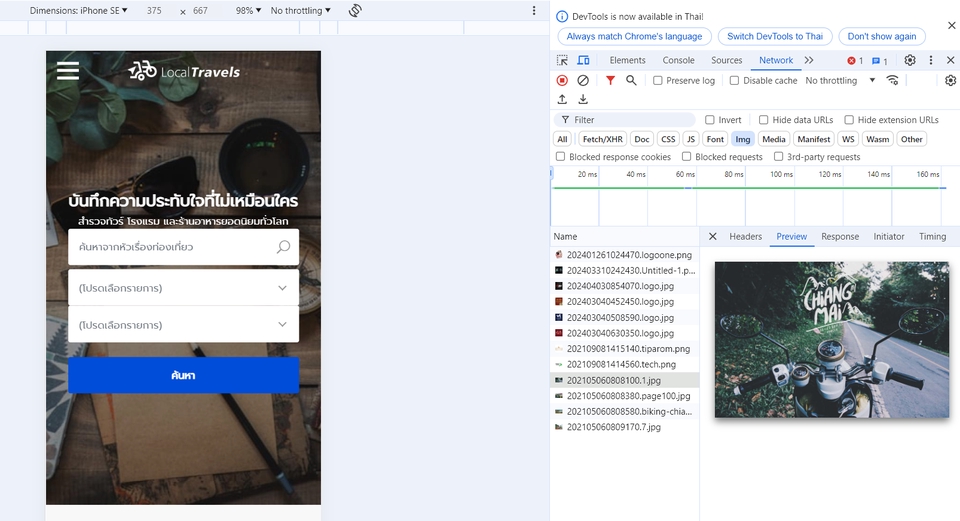960x521 pixels.
Task: Import HAR file upload icon
Action: coord(562,99)
